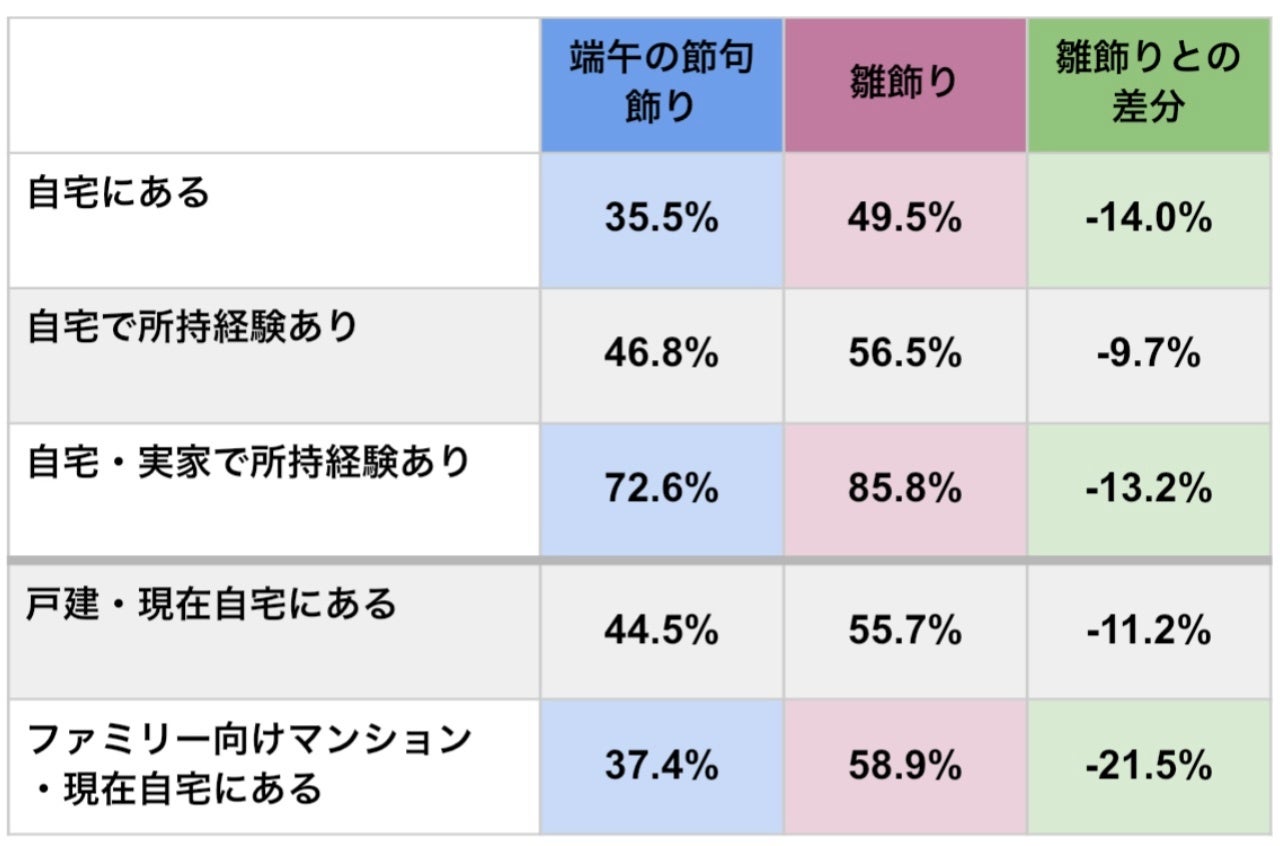Click the green 雛飾りとの差分 header

point(1148,83)
